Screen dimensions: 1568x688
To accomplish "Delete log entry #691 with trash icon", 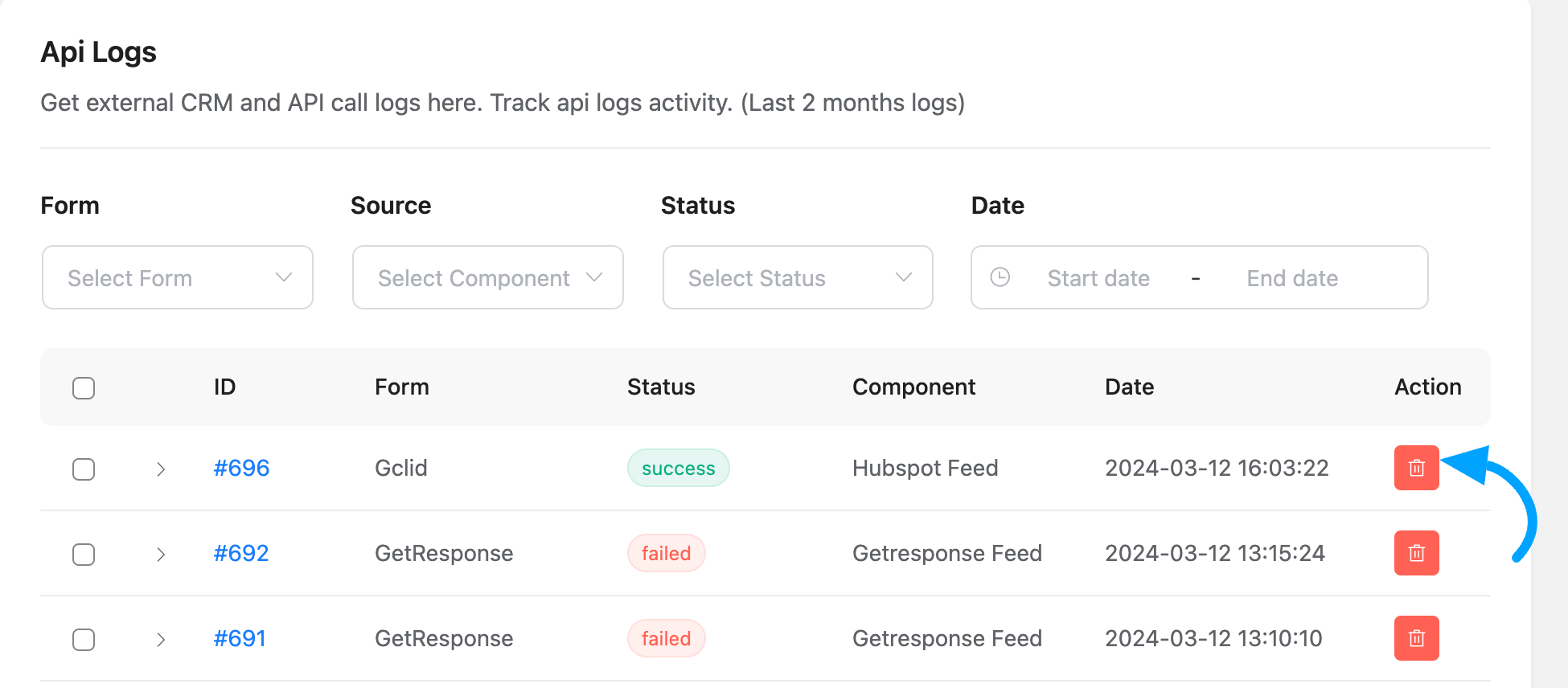I will [1416, 638].
